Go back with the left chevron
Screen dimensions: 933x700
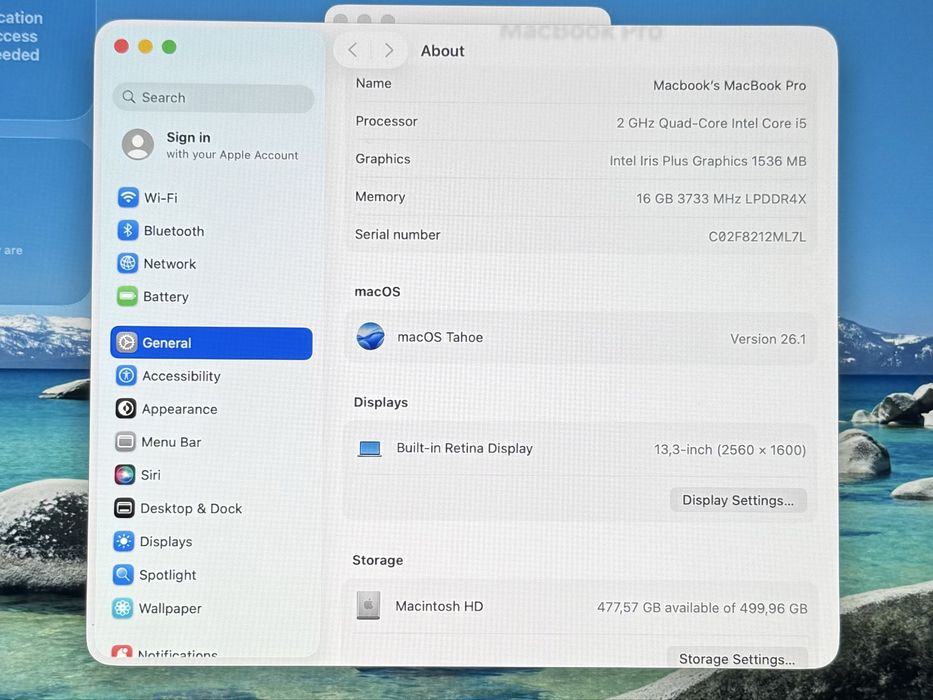pyautogui.click(x=353, y=50)
